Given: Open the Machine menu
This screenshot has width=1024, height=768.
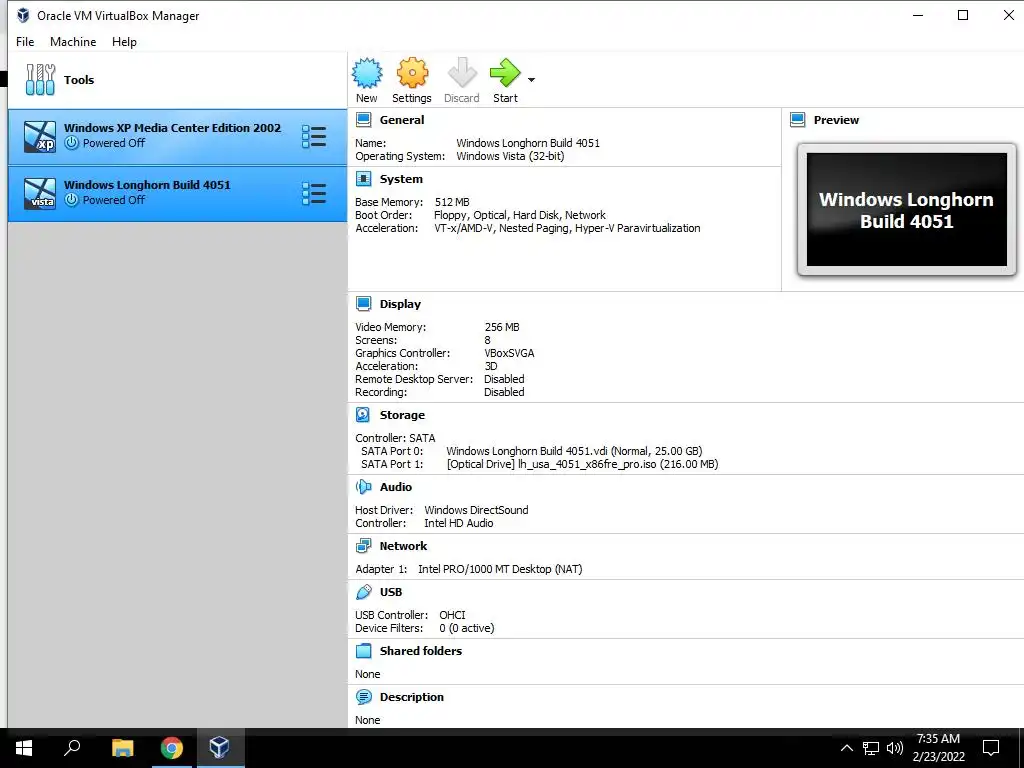Looking at the screenshot, I should coord(73,42).
